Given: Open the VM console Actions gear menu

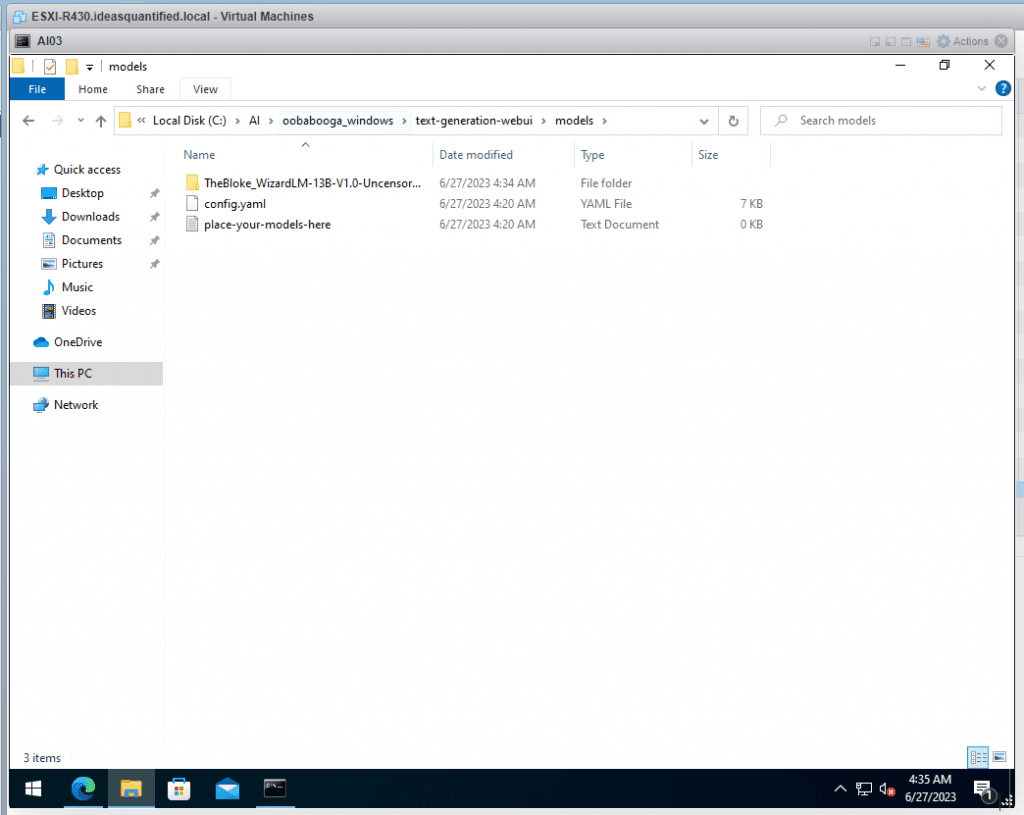Looking at the screenshot, I should coord(963,41).
